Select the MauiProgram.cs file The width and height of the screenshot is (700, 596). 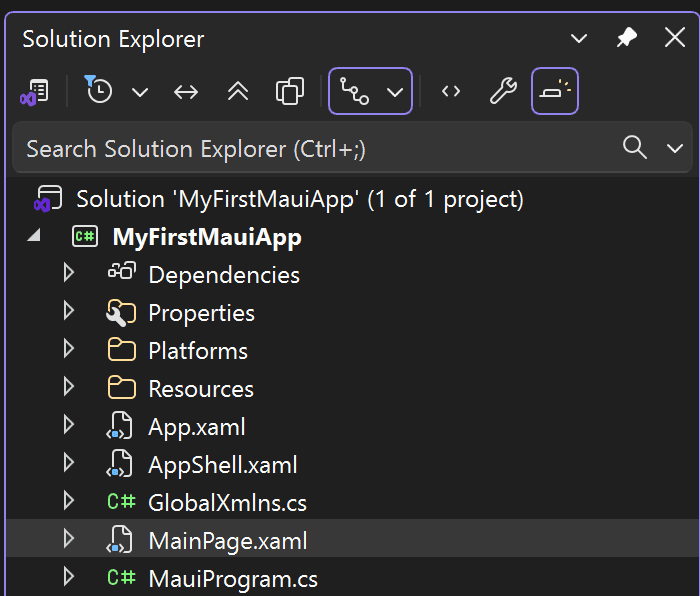click(x=233, y=579)
